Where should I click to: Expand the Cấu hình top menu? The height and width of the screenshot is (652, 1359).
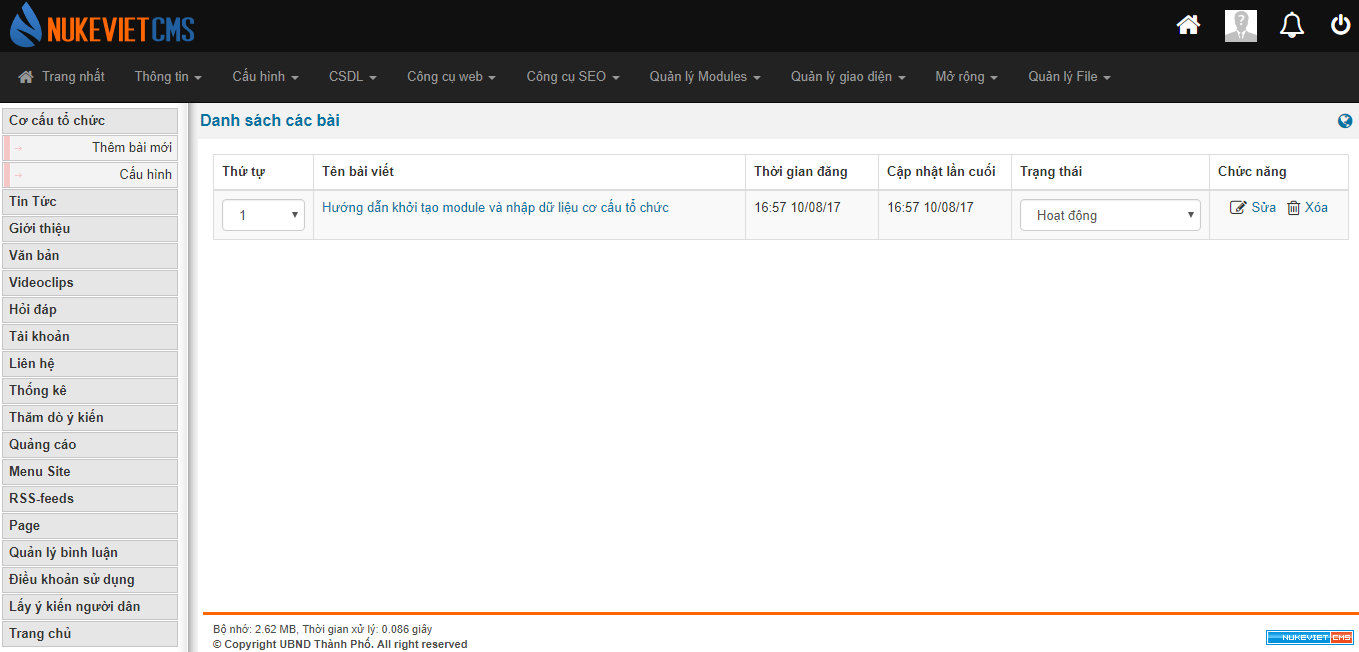pos(265,77)
